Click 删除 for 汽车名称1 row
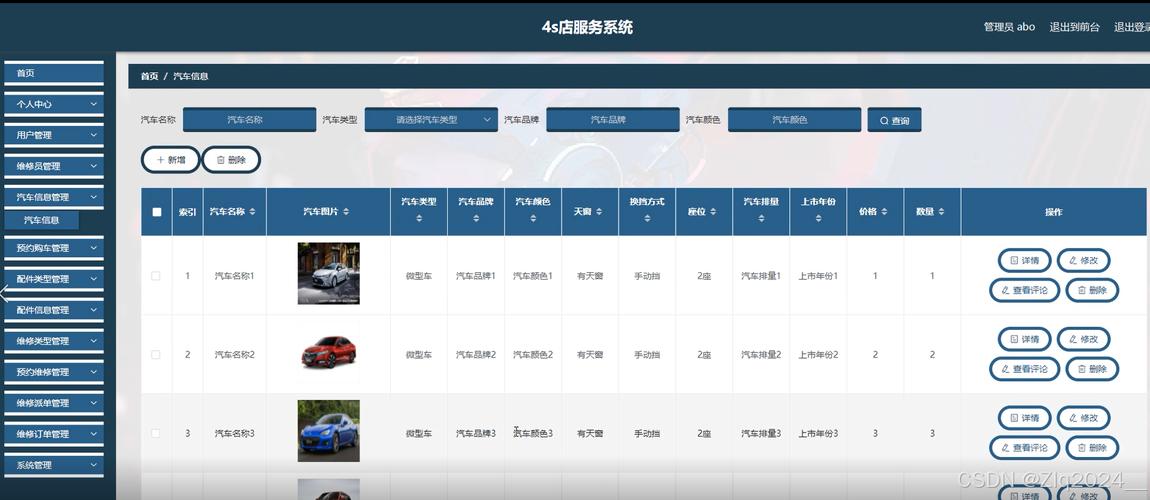The height and width of the screenshot is (500, 1150). pyautogui.click(x=1092, y=290)
